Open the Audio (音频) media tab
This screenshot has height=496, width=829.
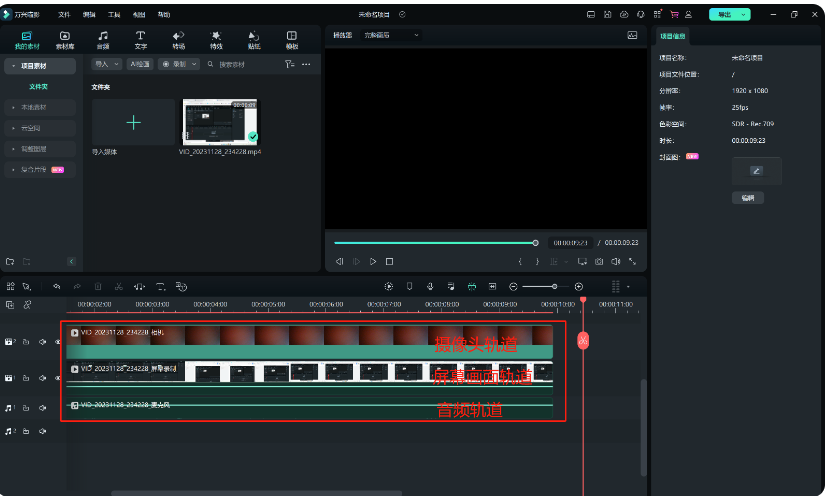click(x=103, y=39)
